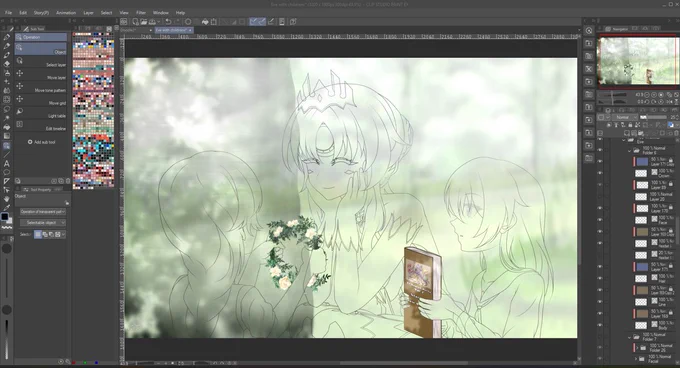Select the Gradient tool
This screenshot has height=368, width=680.
click(x=7, y=136)
